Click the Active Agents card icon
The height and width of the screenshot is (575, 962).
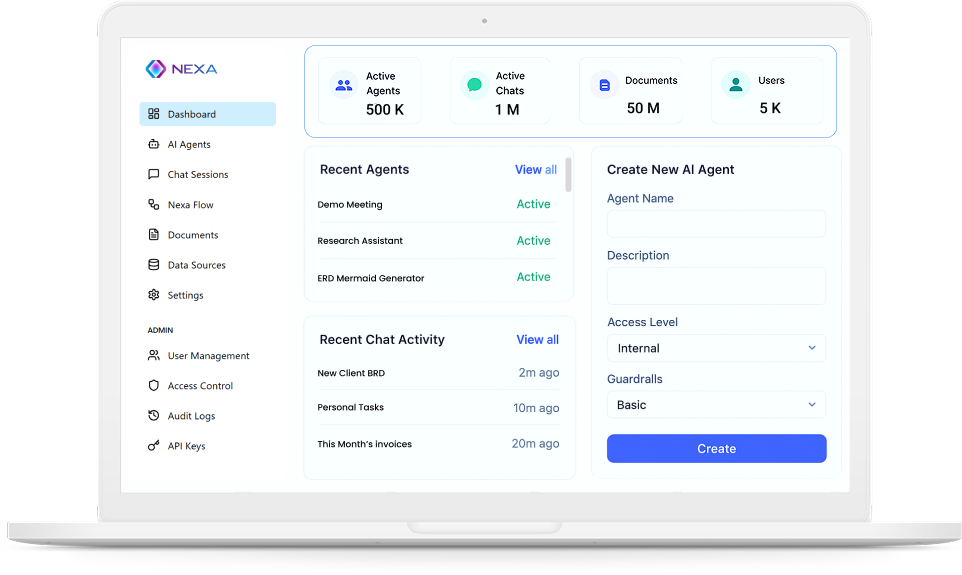click(344, 85)
